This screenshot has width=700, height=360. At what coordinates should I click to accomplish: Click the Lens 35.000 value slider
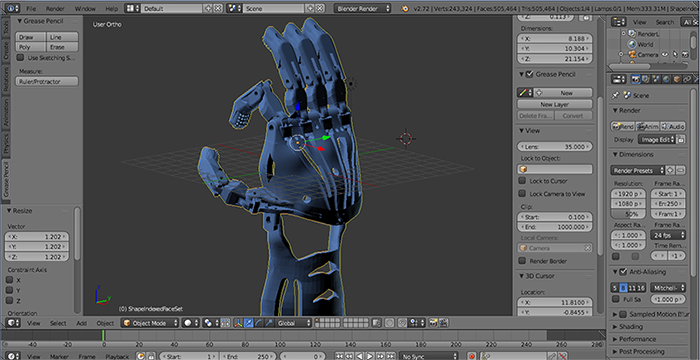(x=555, y=147)
